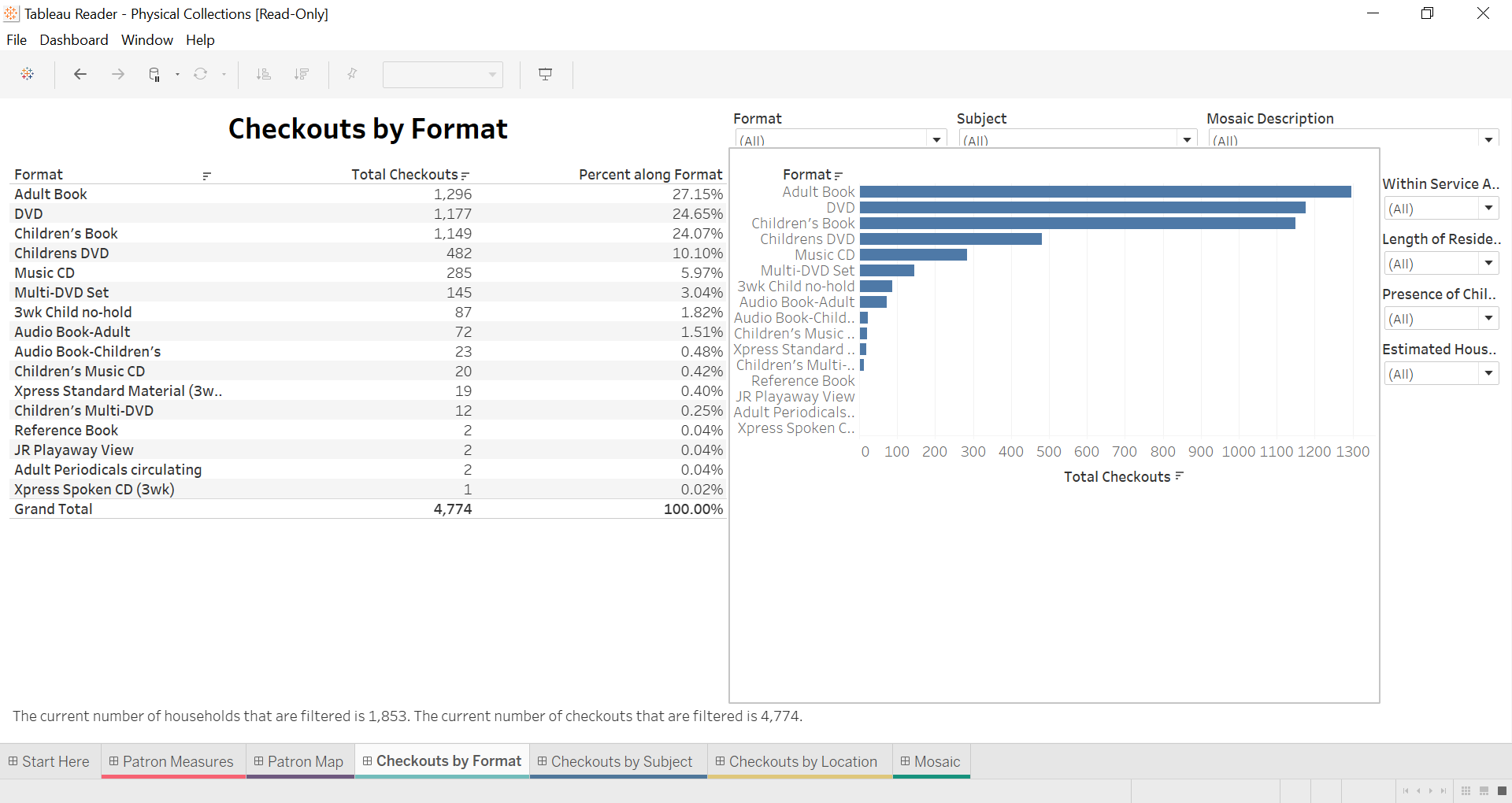
Task: Go to previous sheet tab navigation arrow
Action: click(1418, 791)
